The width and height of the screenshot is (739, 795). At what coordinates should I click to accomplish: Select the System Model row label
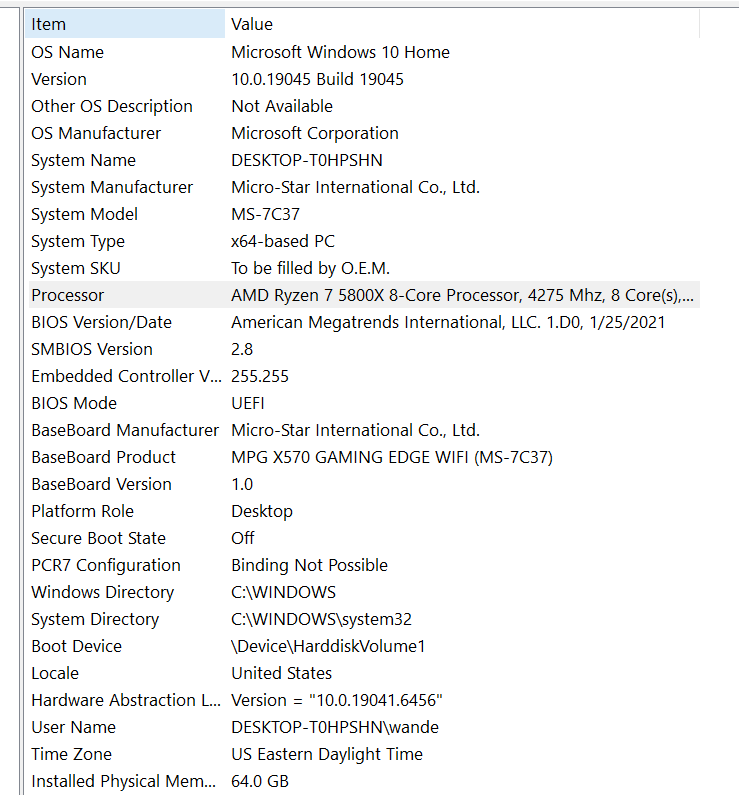[x=85, y=214]
